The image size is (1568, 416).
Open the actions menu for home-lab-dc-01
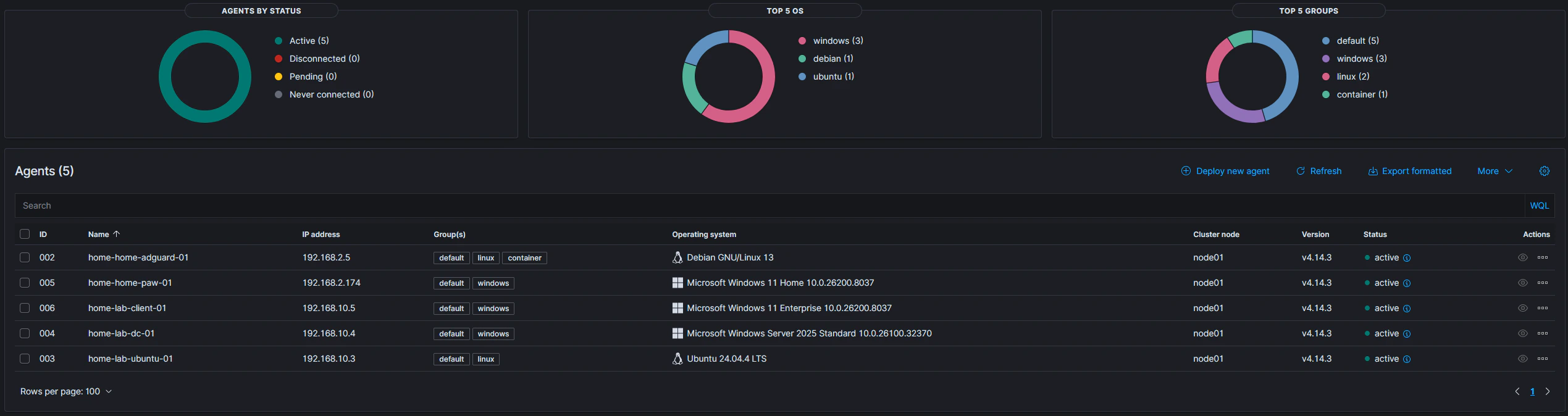(x=1543, y=333)
